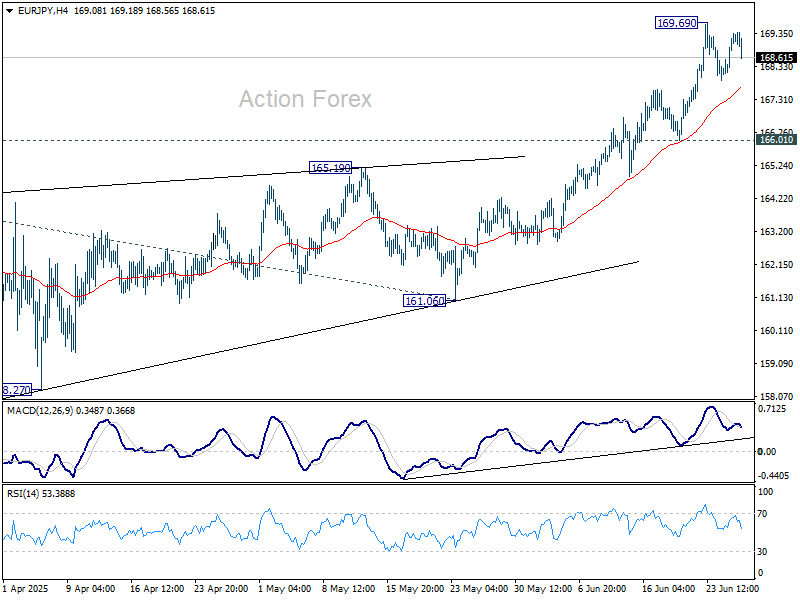
Task: Click the 23 Apr 20:00 time label
Action: 221,589
